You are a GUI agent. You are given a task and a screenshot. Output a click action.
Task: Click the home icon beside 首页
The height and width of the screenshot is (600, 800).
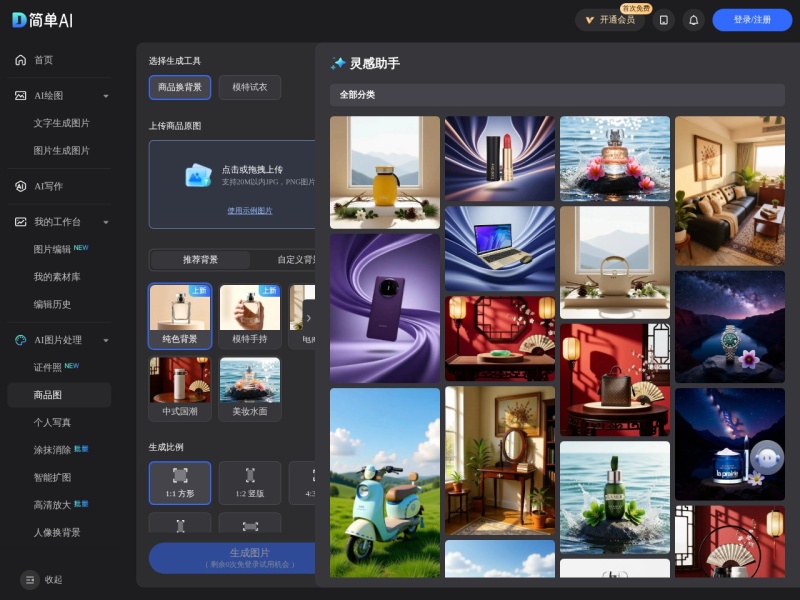tap(20, 60)
